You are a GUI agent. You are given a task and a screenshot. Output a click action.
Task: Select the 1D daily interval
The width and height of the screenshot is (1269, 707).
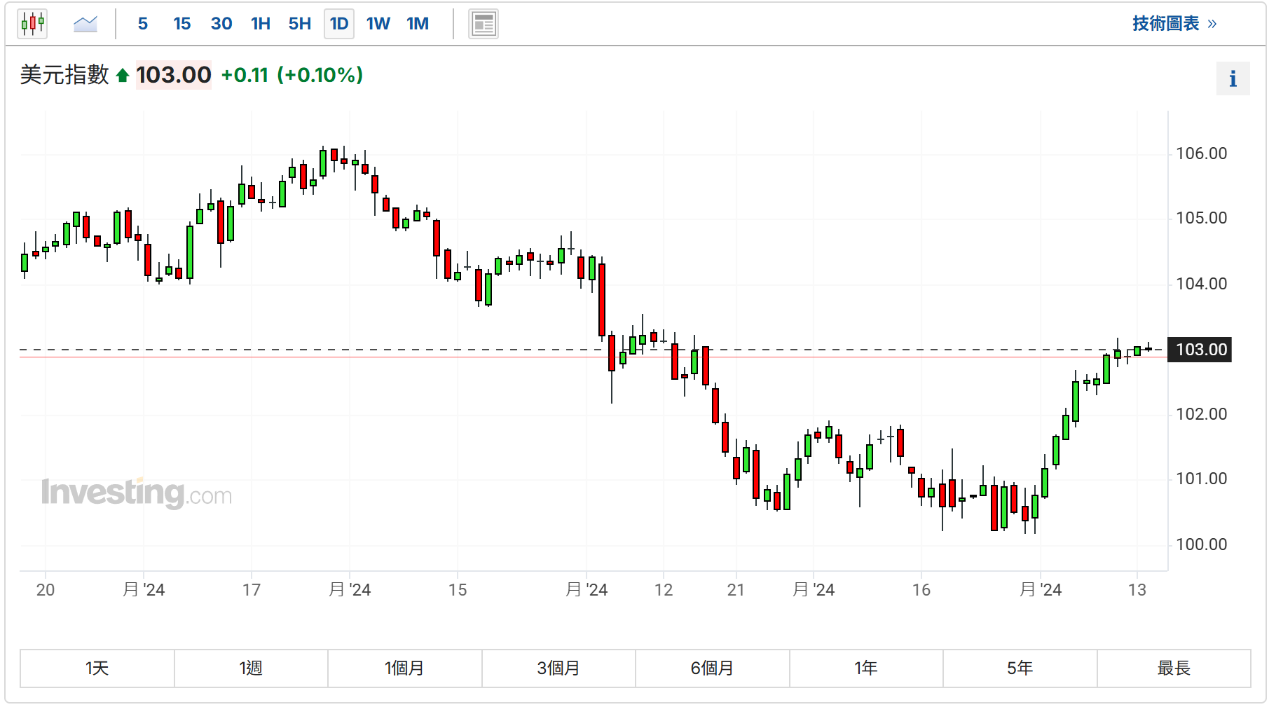(339, 23)
